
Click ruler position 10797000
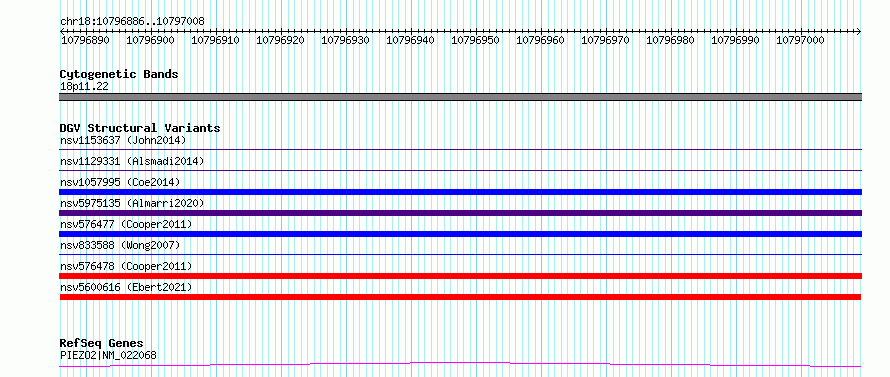coord(800,40)
